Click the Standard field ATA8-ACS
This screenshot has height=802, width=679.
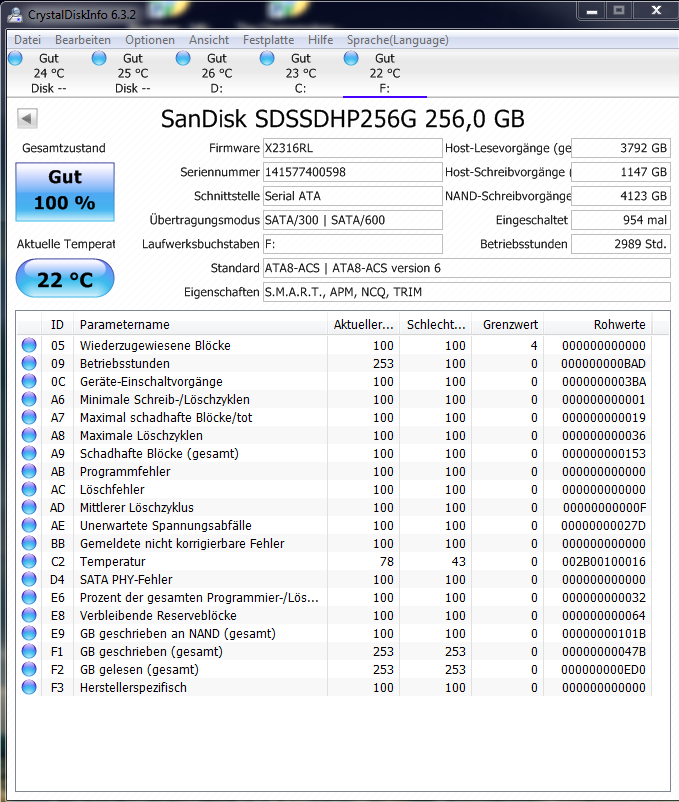tap(467, 269)
